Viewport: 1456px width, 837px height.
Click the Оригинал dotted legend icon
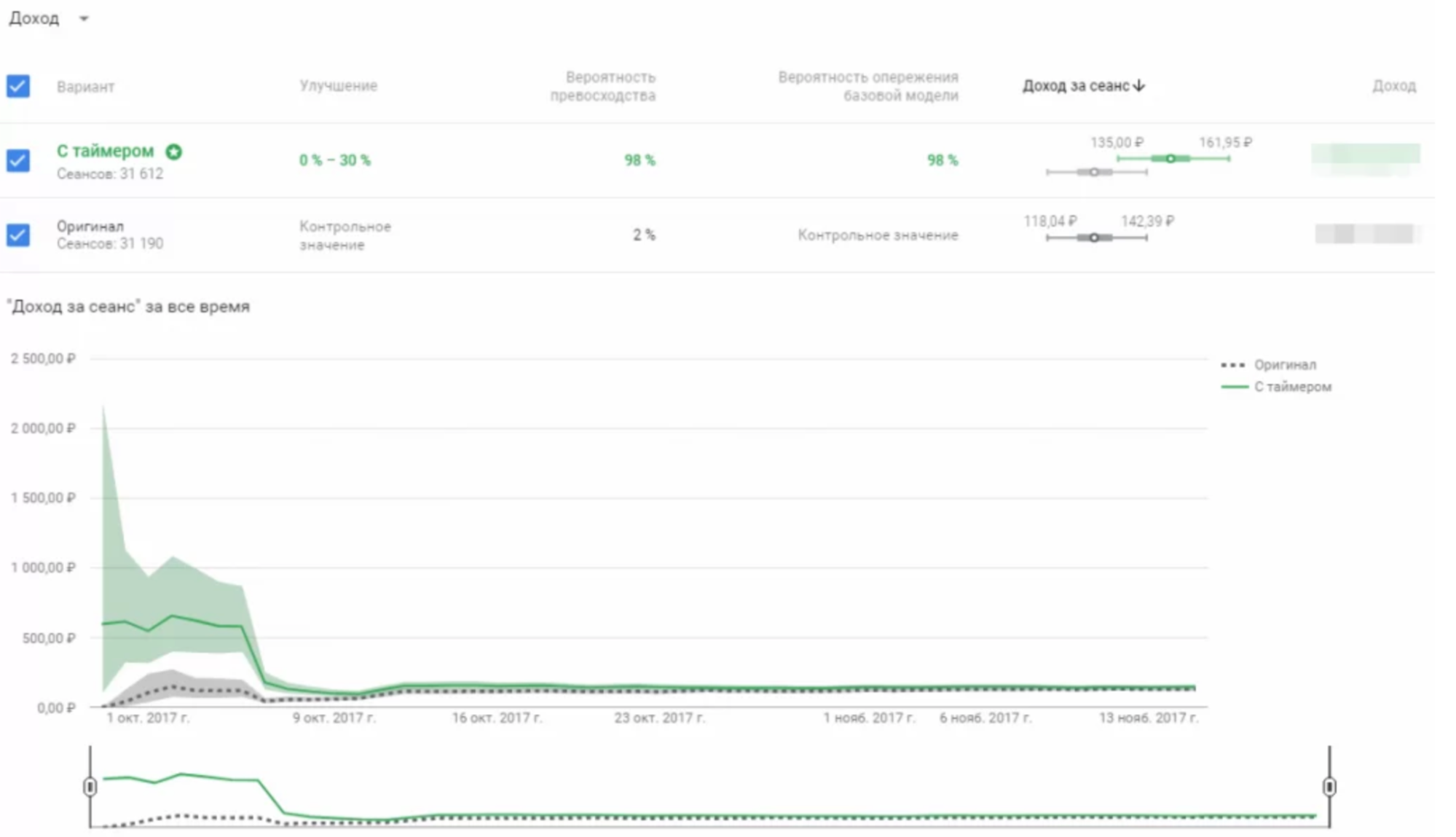pos(1232,365)
